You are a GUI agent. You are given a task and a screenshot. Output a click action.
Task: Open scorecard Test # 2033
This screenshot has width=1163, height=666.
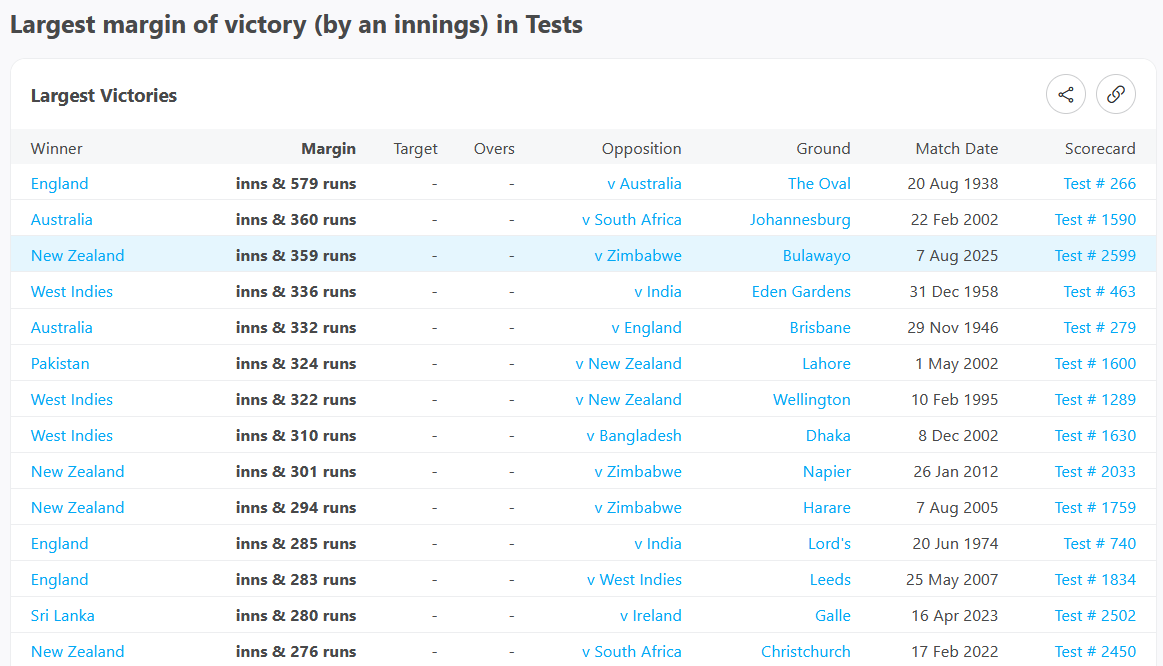point(1096,472)
